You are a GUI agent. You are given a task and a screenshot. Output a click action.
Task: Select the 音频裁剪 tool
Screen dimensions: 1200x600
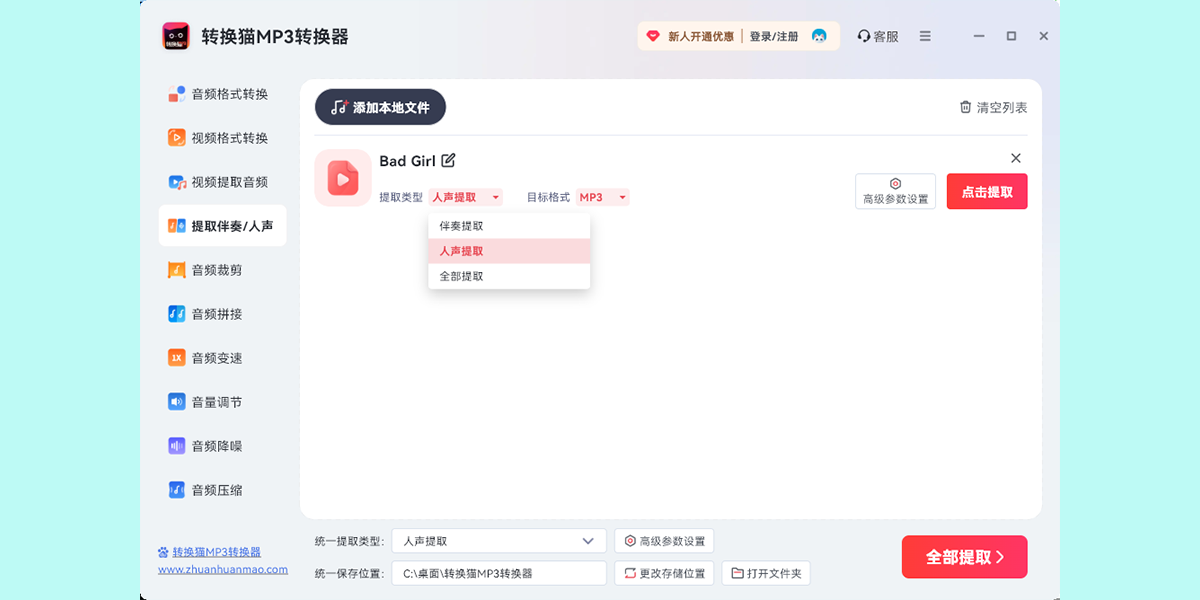coord(219,269)
